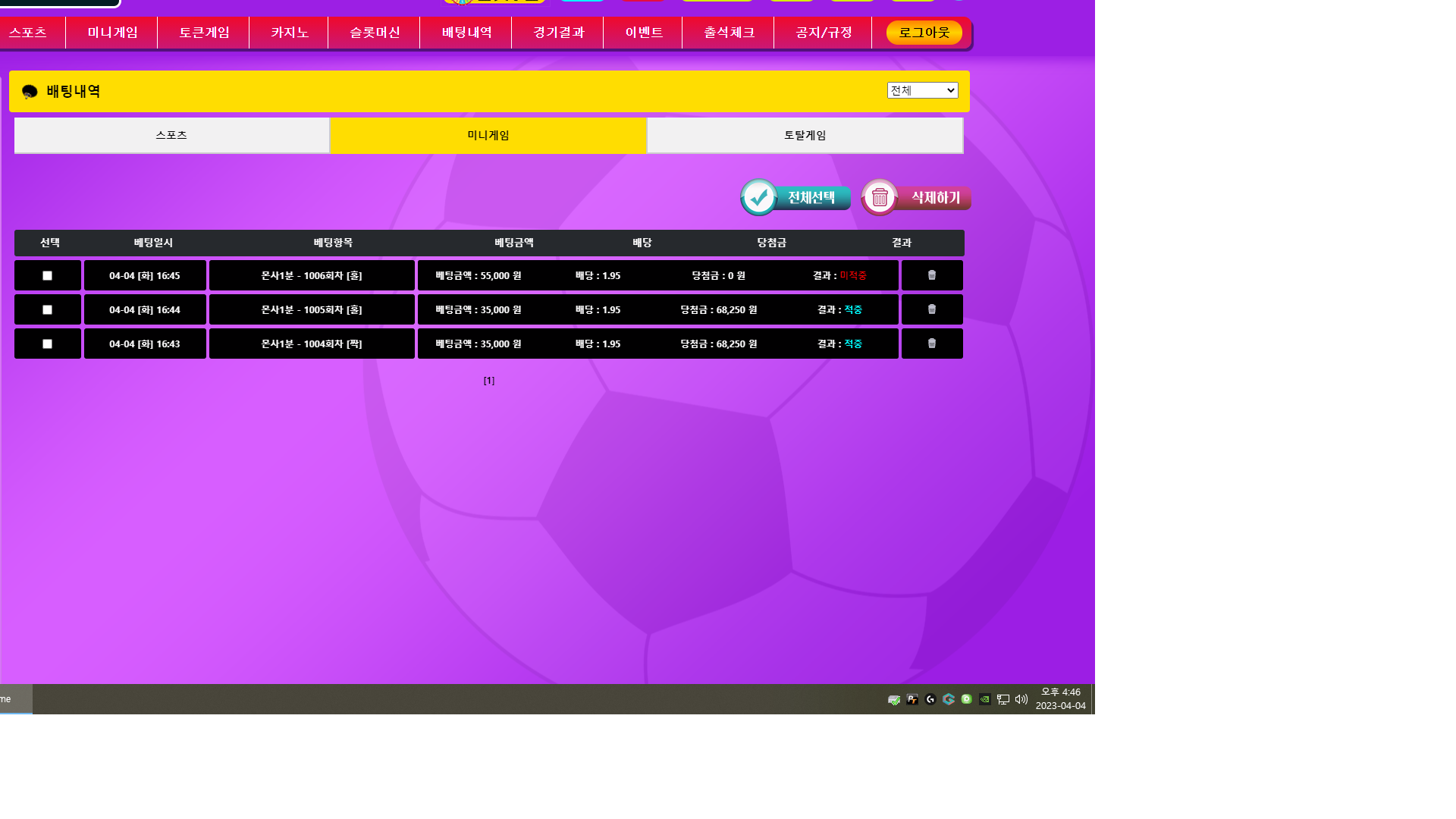Click the trash icon on the 1006회차 row
This screenshot has width=1456, height=819.
click(x=932, y=275)
